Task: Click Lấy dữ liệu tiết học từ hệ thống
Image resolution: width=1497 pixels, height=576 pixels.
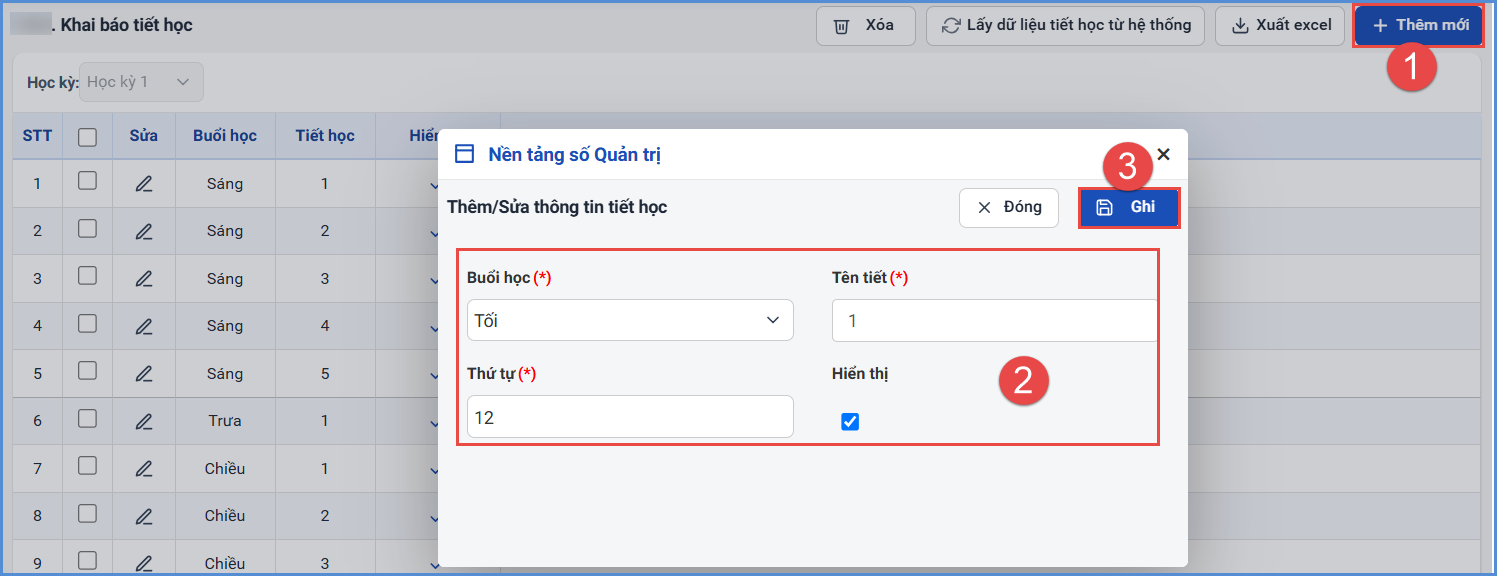Action: coord(1066,25)
